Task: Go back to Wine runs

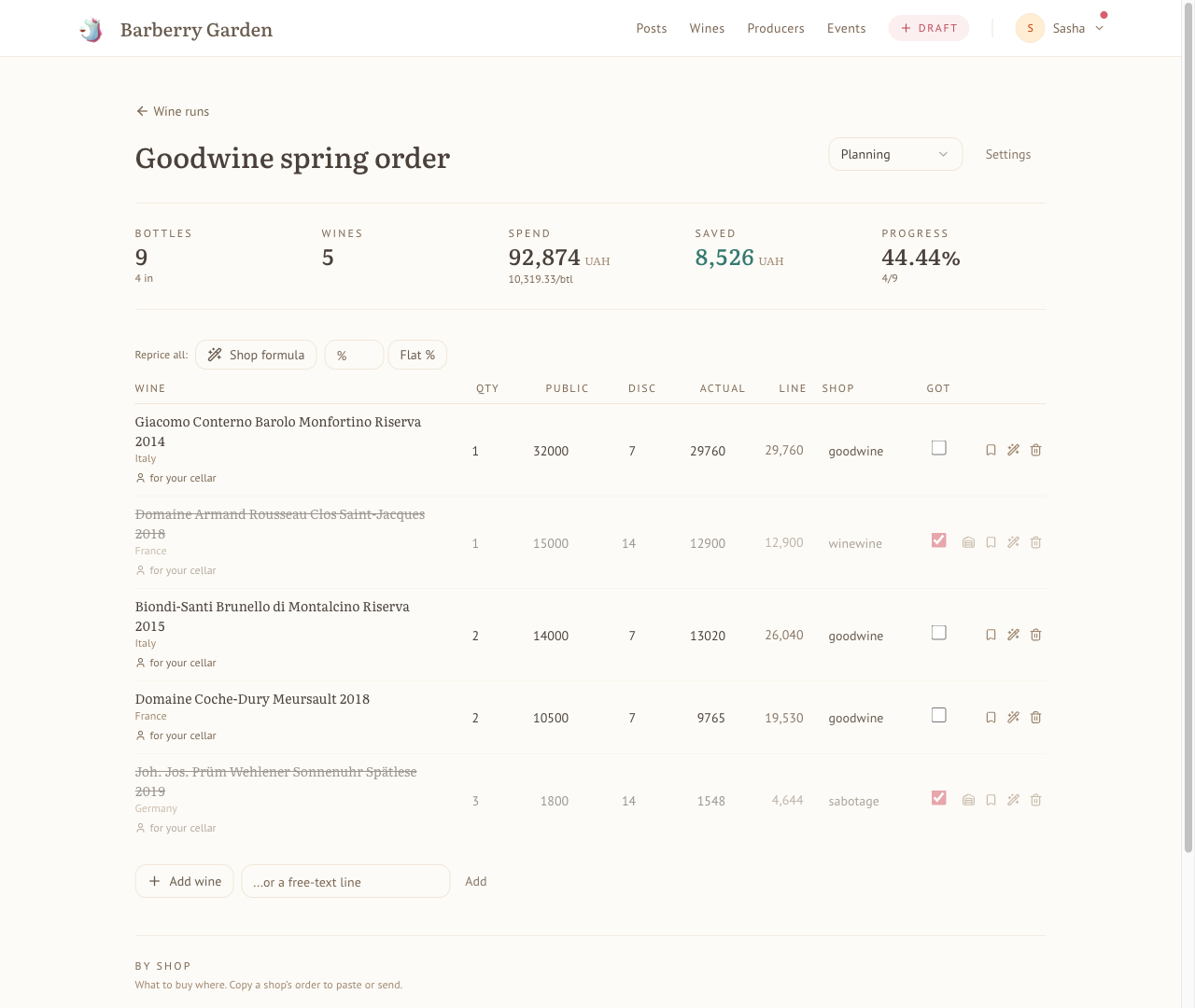Action: coord(173,111)
